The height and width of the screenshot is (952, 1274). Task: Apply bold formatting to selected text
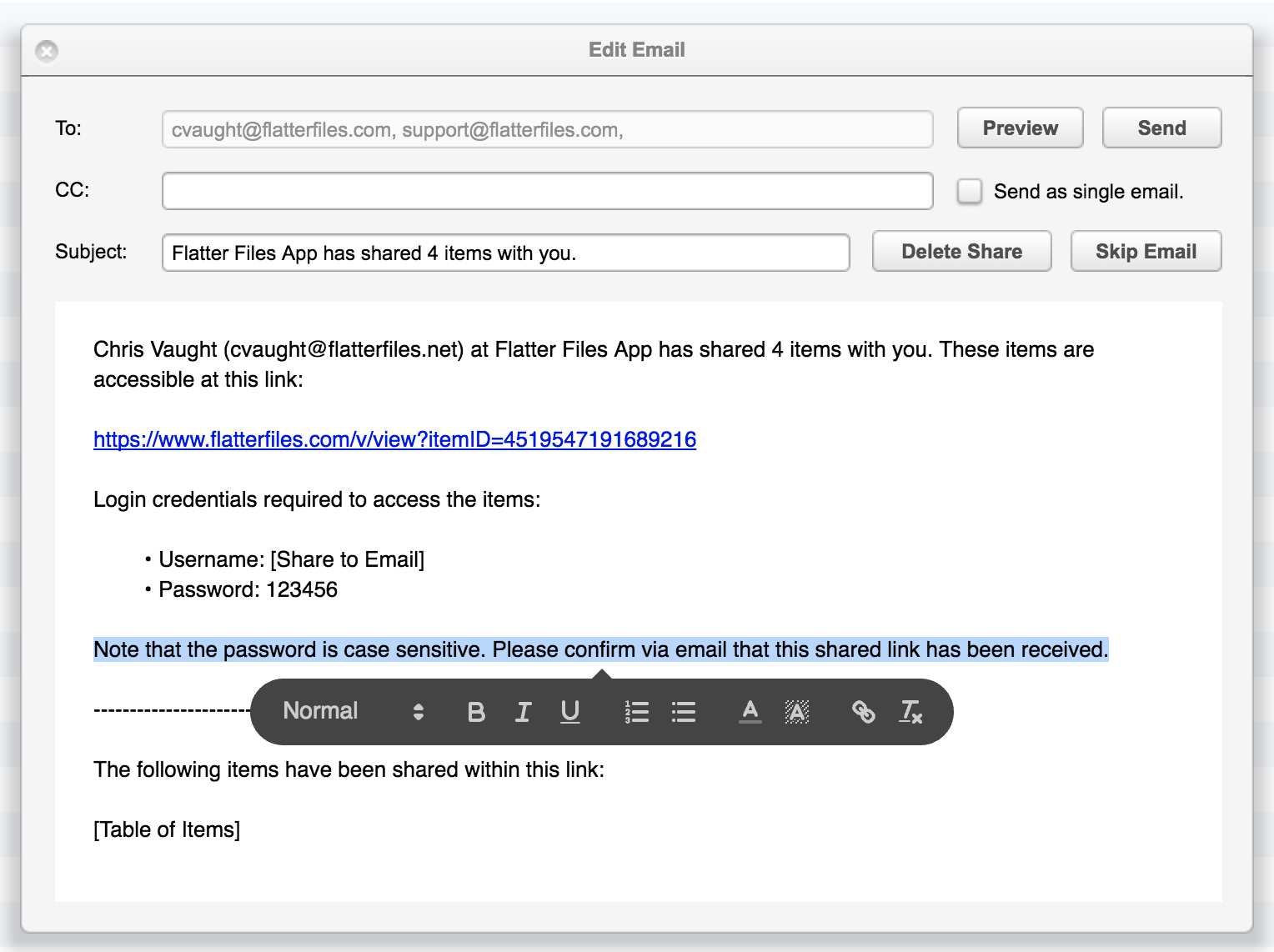(x=476, y=712)
